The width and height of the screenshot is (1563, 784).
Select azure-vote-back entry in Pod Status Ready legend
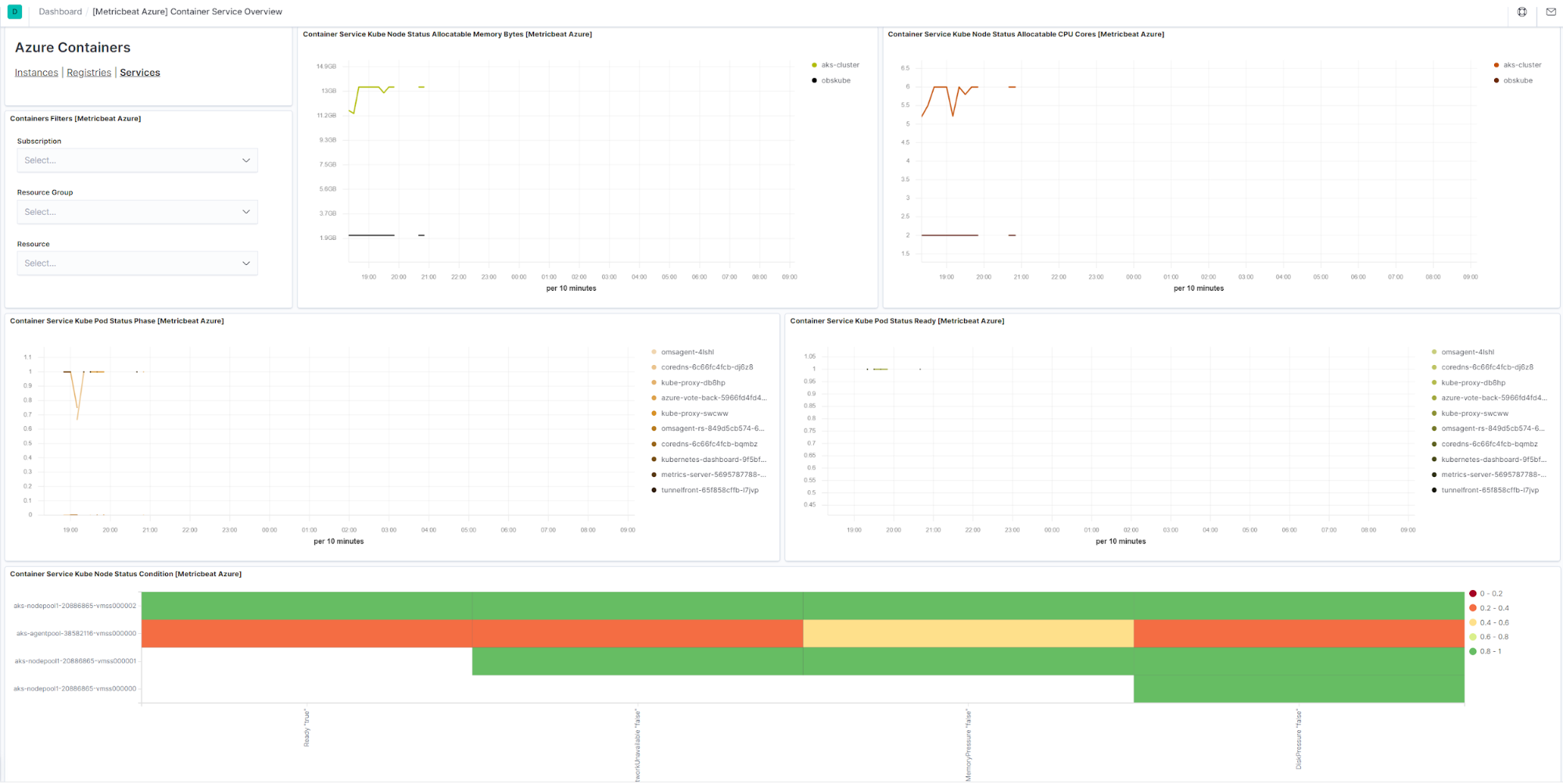(x=1490, y=398)
